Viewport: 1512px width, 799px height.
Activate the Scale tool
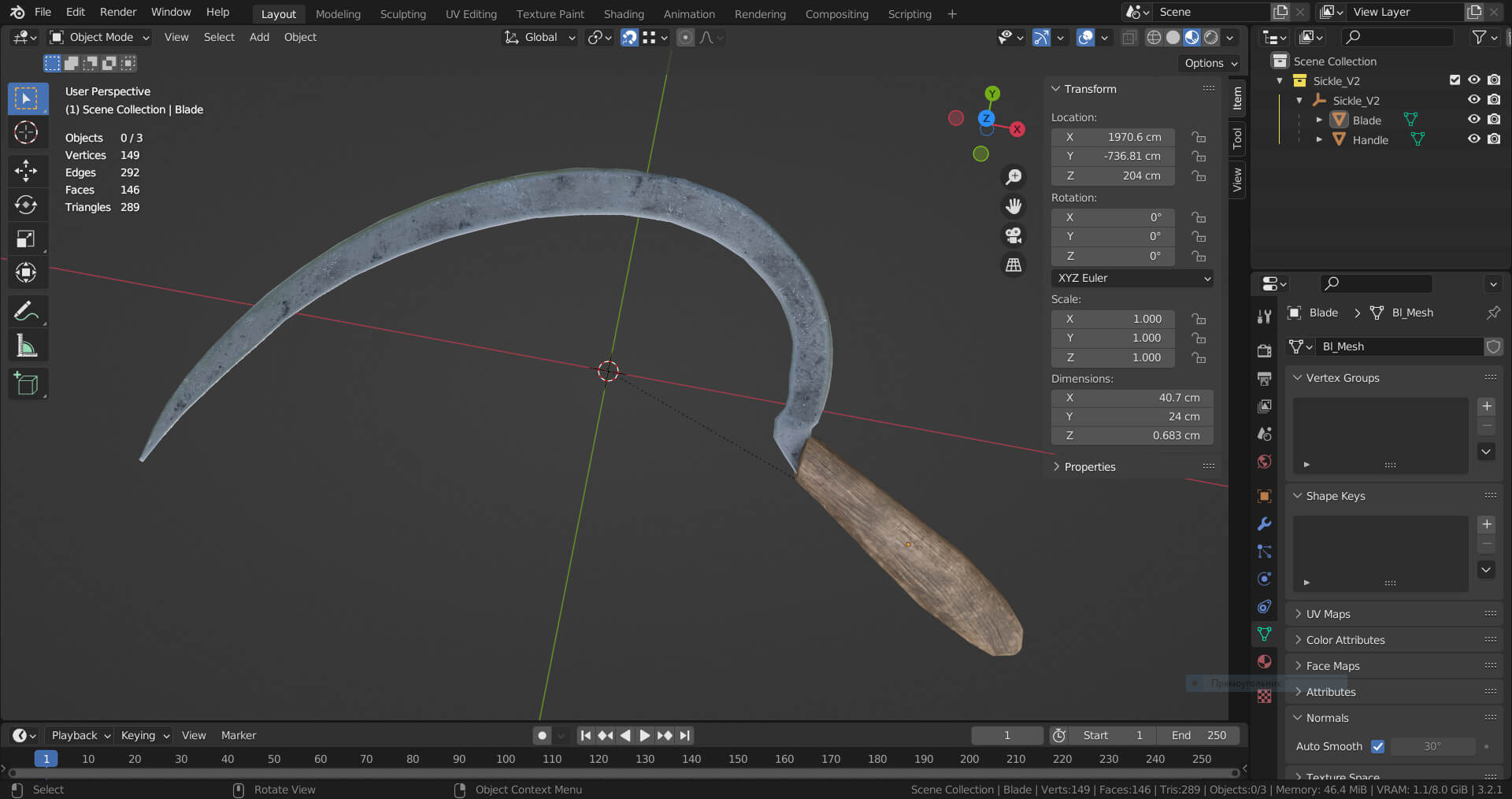pos(27,239)
